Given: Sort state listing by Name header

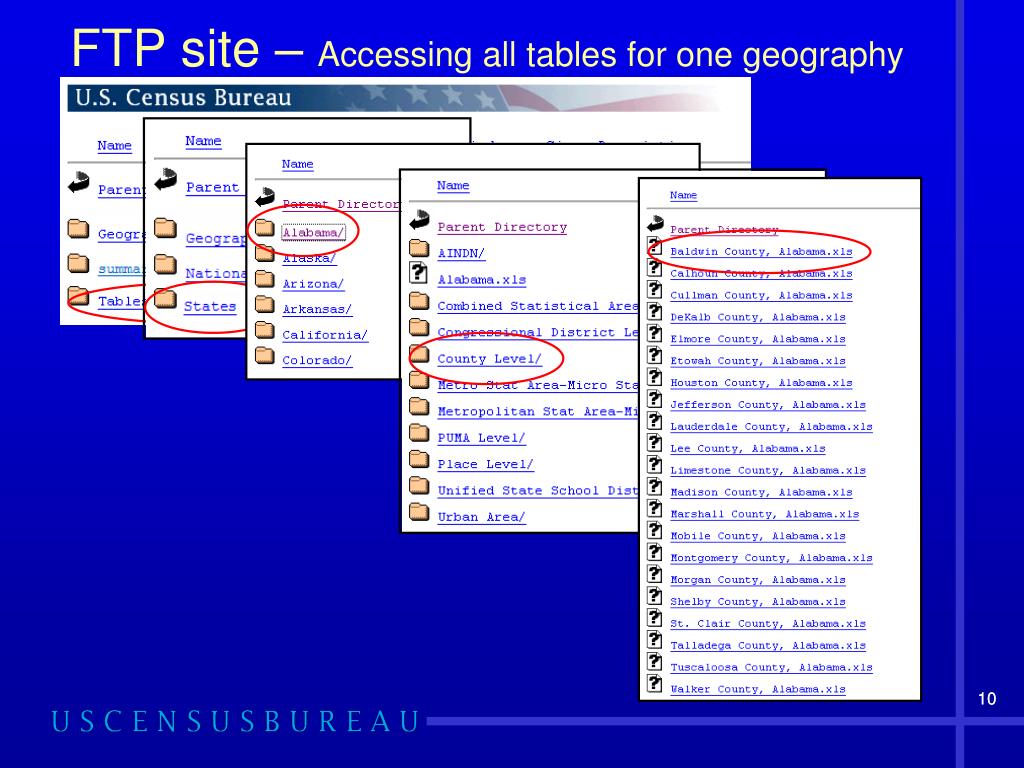Looking at the screenshot, I should pos(297,165).
